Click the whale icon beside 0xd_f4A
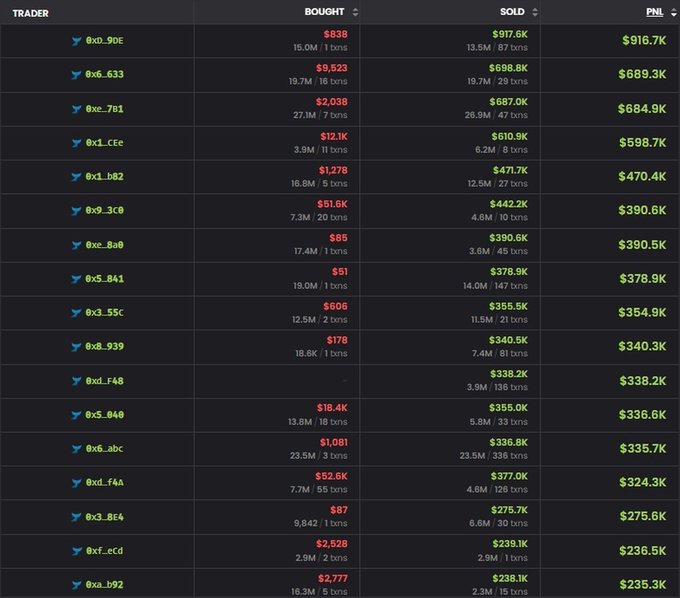Viewport: 680px width, 598px height. [76, 483]
